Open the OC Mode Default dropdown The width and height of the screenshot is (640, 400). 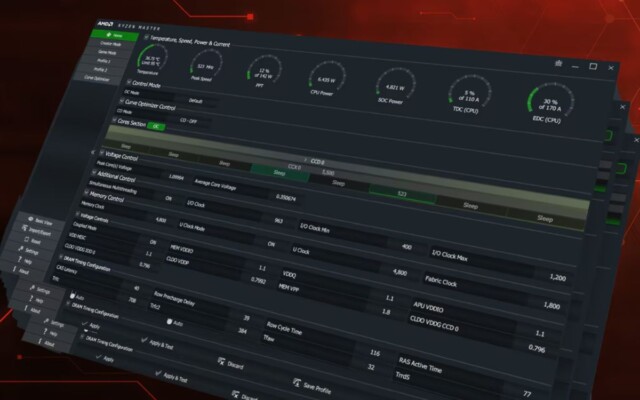[x=196, y=101]
